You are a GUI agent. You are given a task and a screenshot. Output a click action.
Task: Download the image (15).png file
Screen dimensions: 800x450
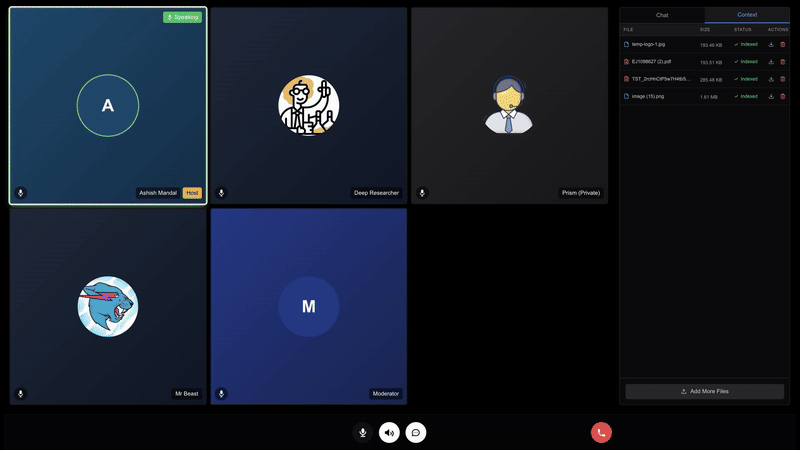pyautogui.click(x=771, y=96)
